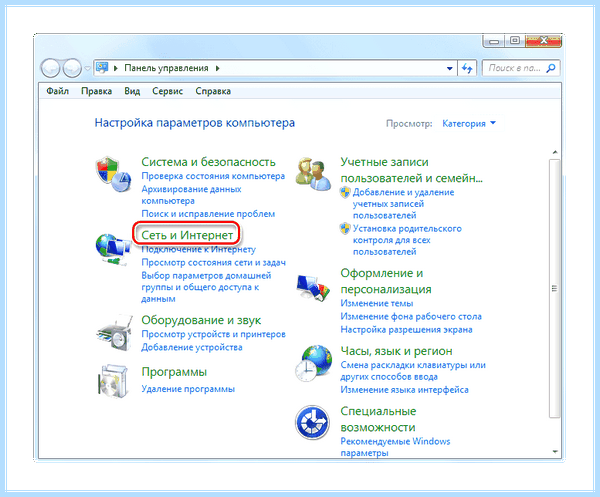This screenshot has width=600, height=497.
Task: Click the scrollbar up arrow
Action: coord(555,152)
